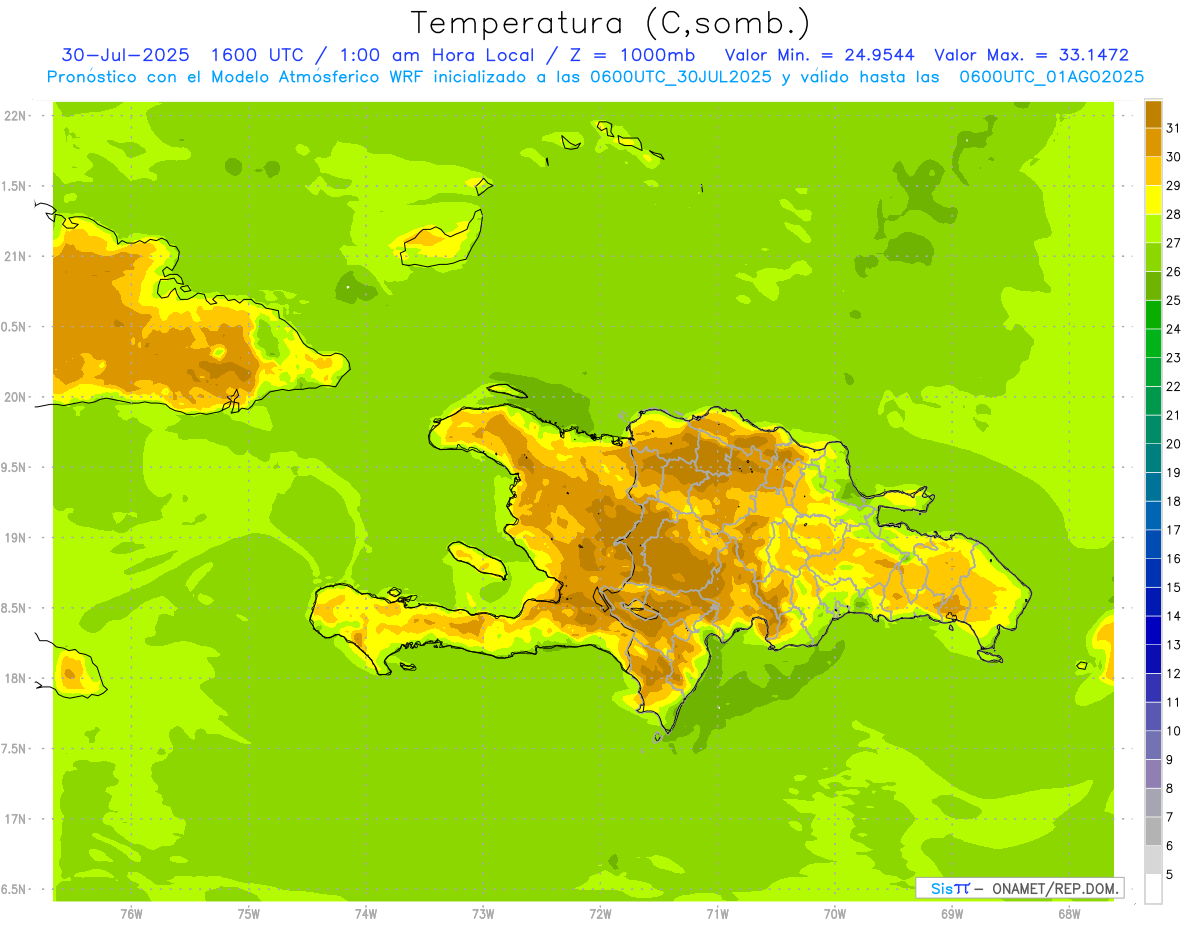Click the legend value "16"
Viewport: 1200px width, 927px height.
click(x=1173, y=558)
